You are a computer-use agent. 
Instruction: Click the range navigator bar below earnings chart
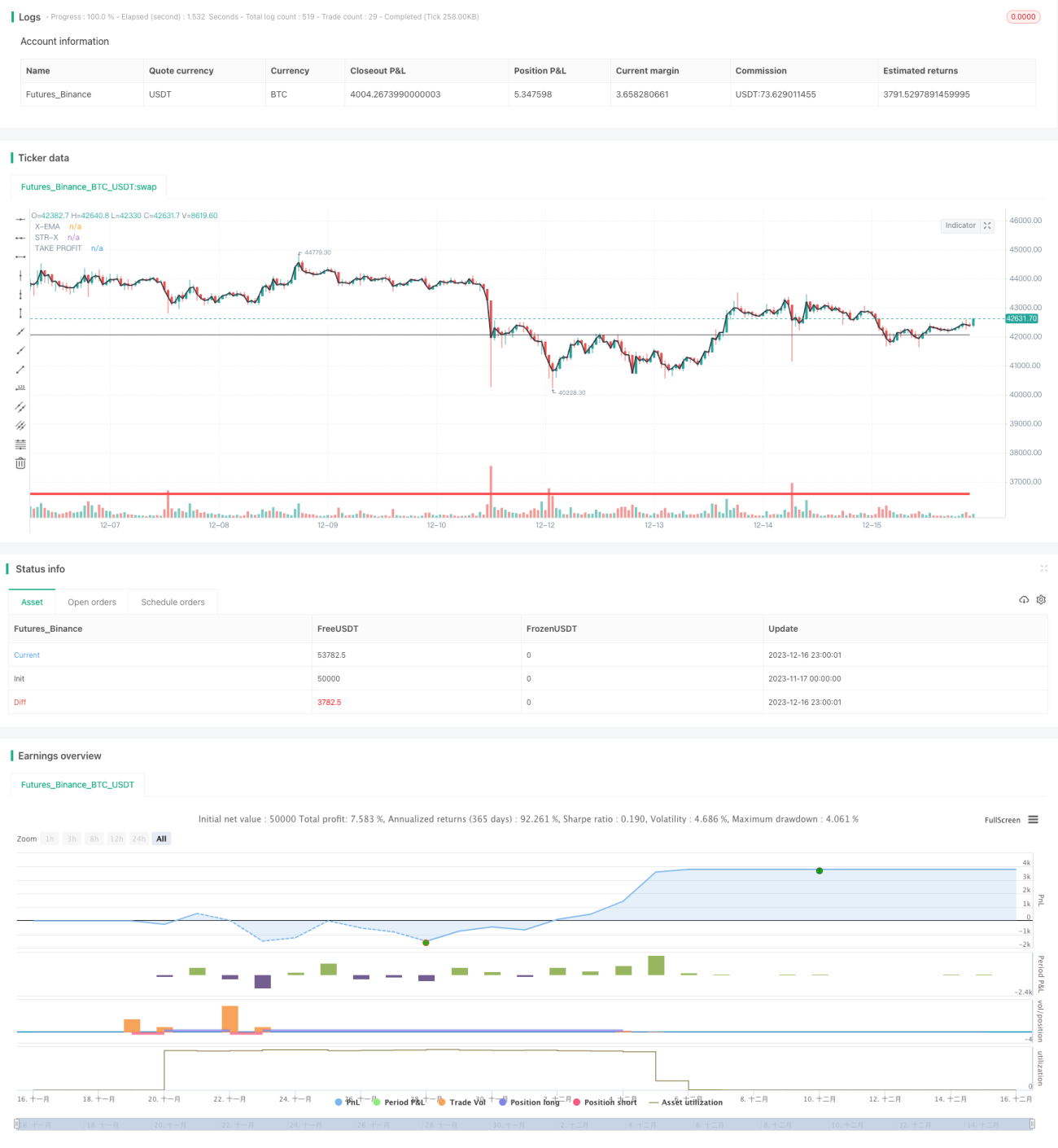point(524,1124)
